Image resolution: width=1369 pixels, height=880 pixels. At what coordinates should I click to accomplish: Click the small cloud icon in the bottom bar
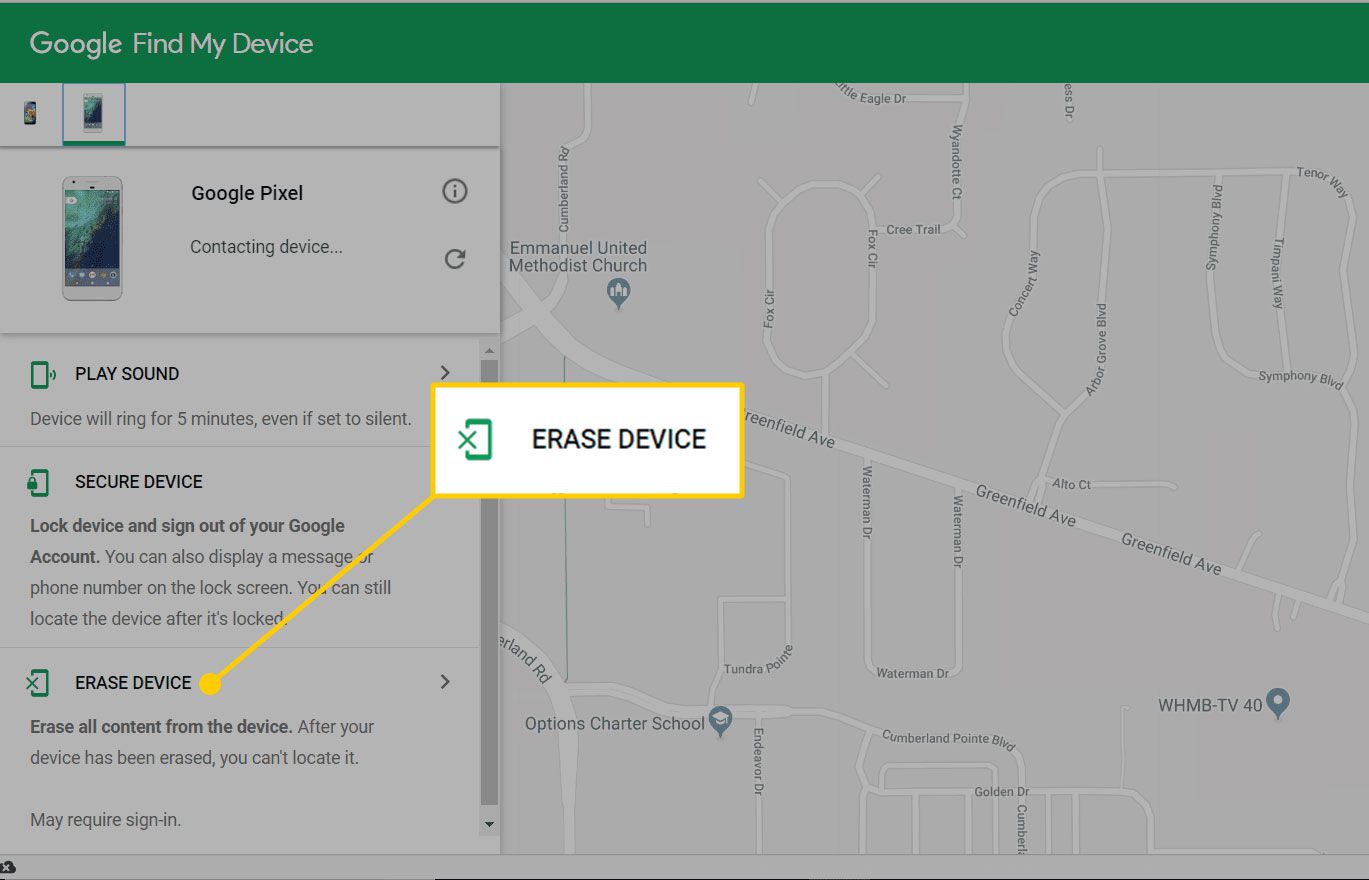7,867
